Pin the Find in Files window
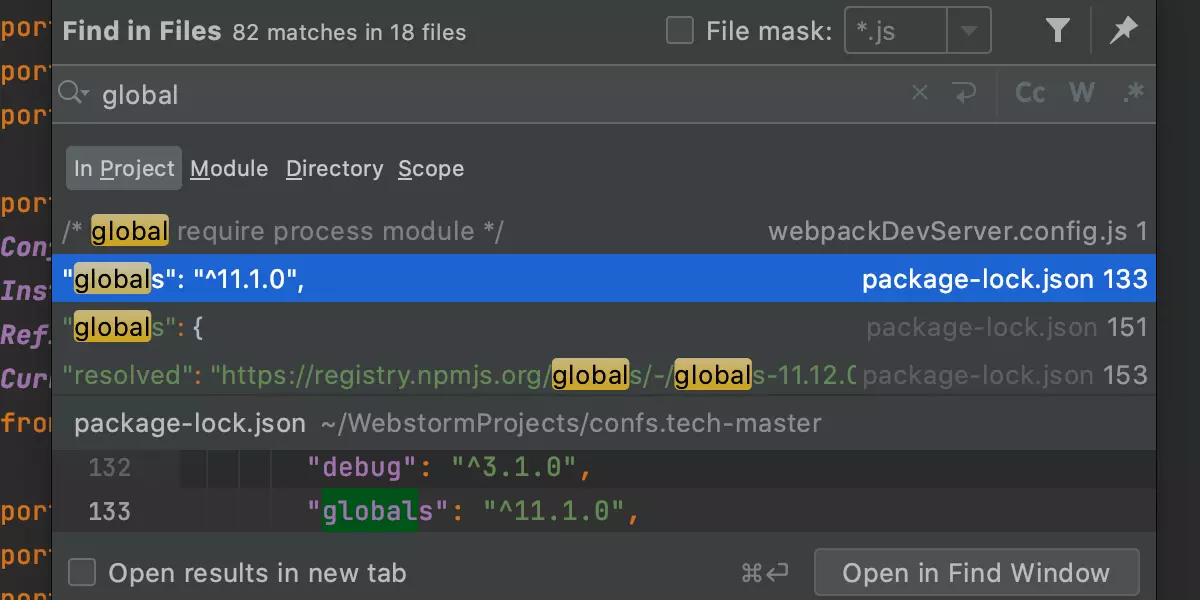 tap(1124, 31)
